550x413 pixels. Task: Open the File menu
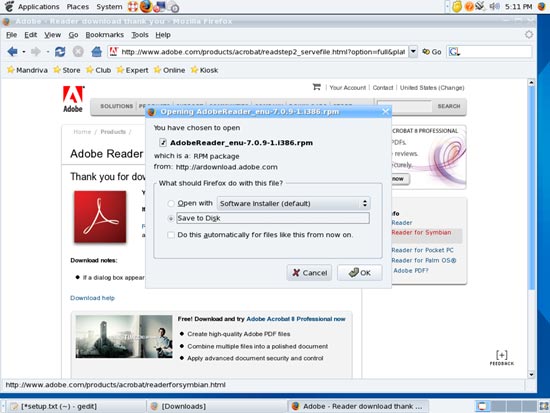(x=11, y=35)
